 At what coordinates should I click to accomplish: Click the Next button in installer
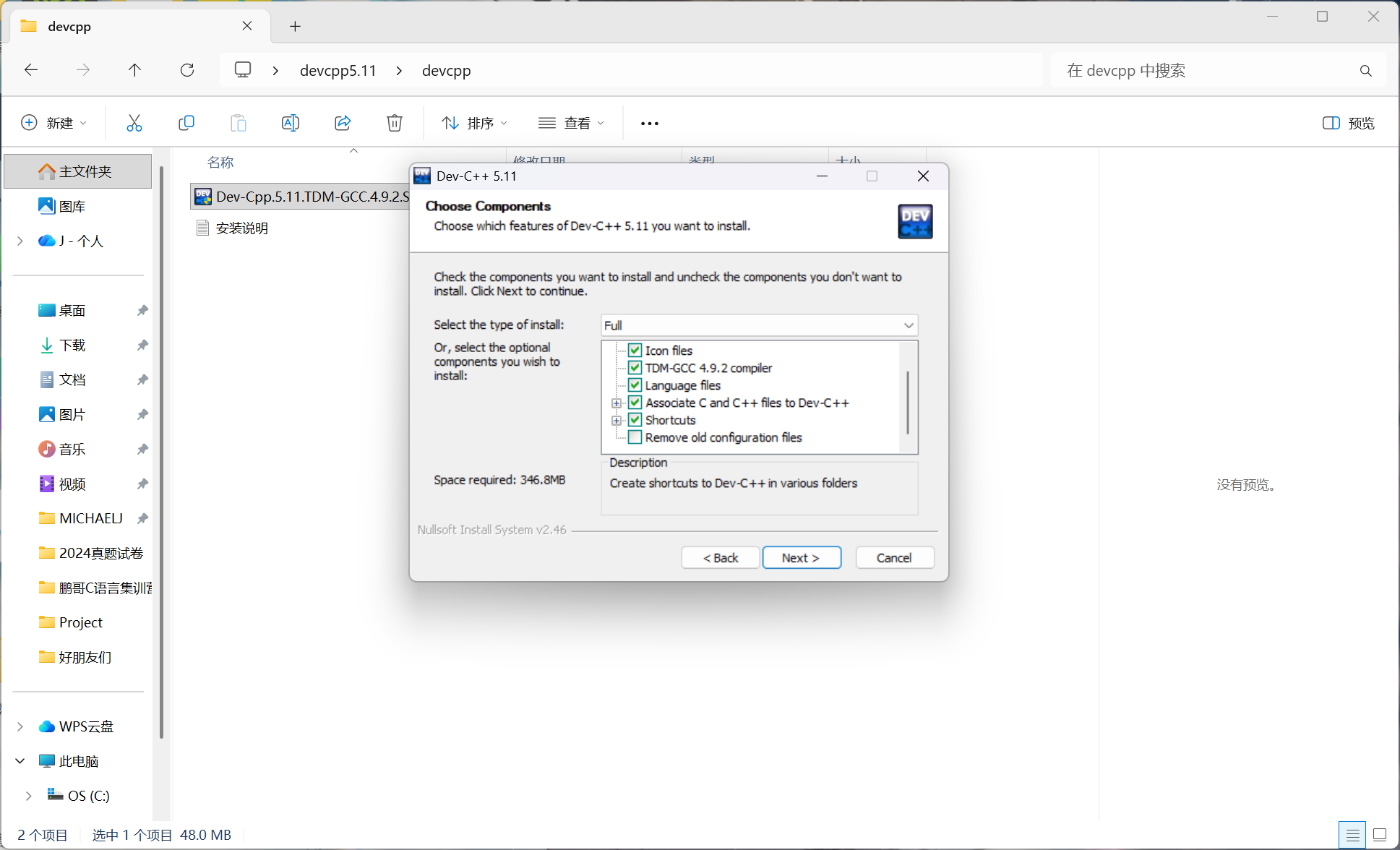[x=801, y=558]
